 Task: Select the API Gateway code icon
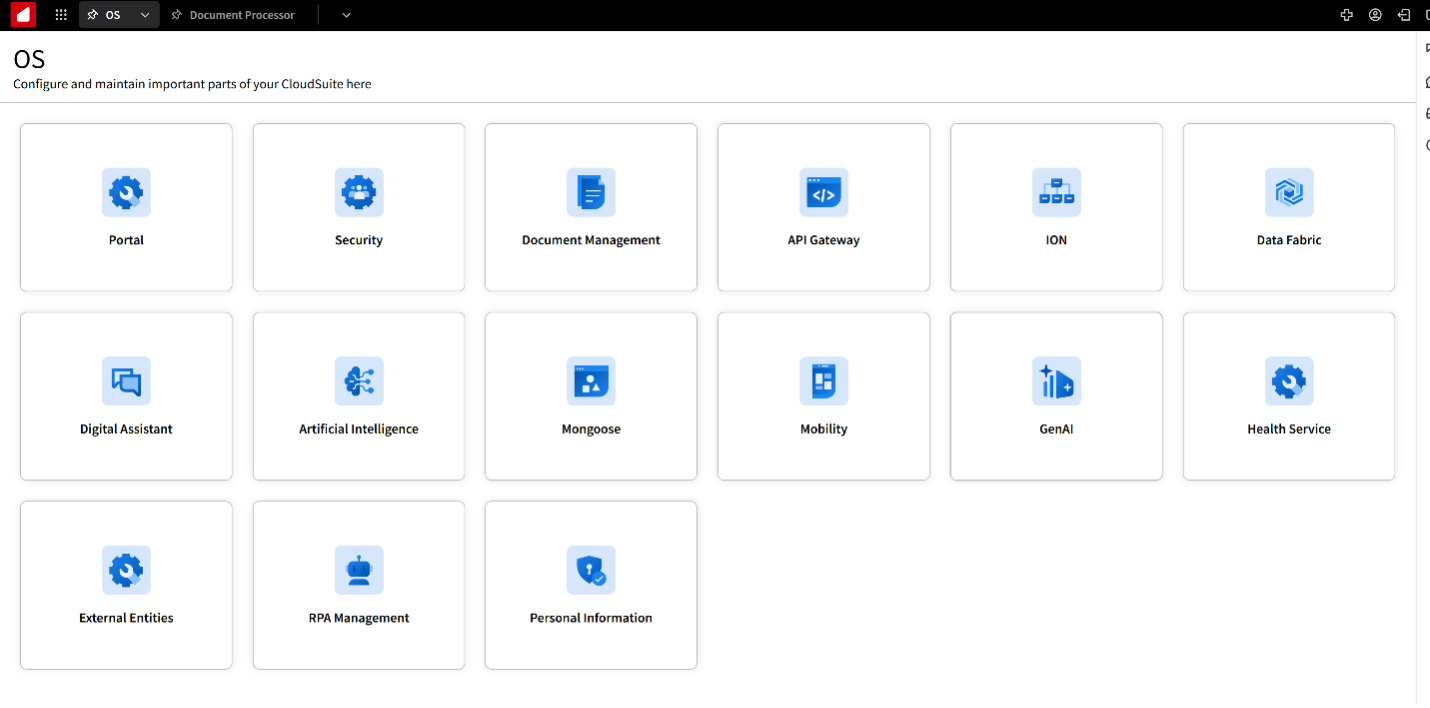(823, 192)
